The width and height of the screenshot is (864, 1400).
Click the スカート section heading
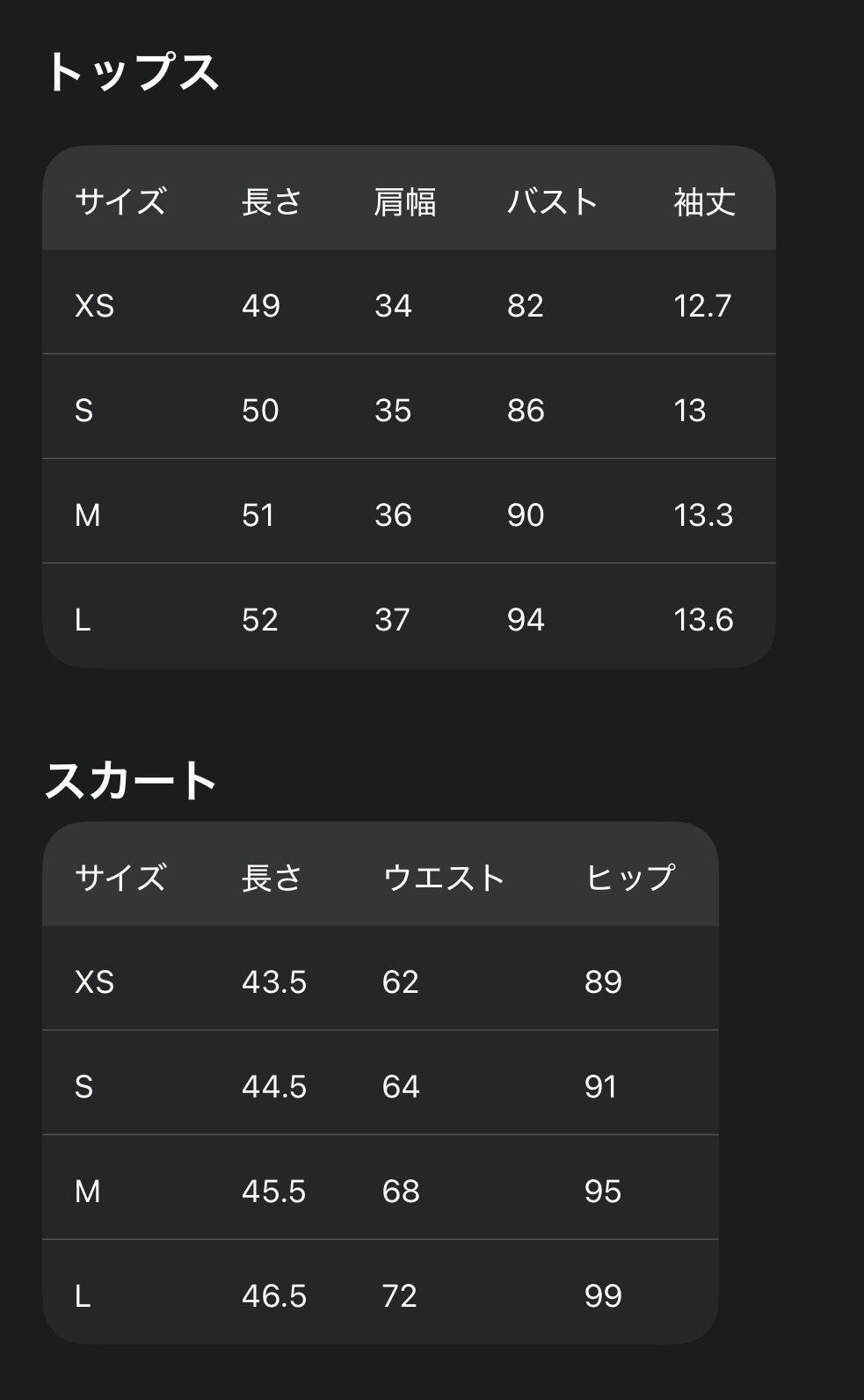pos(131,781)
